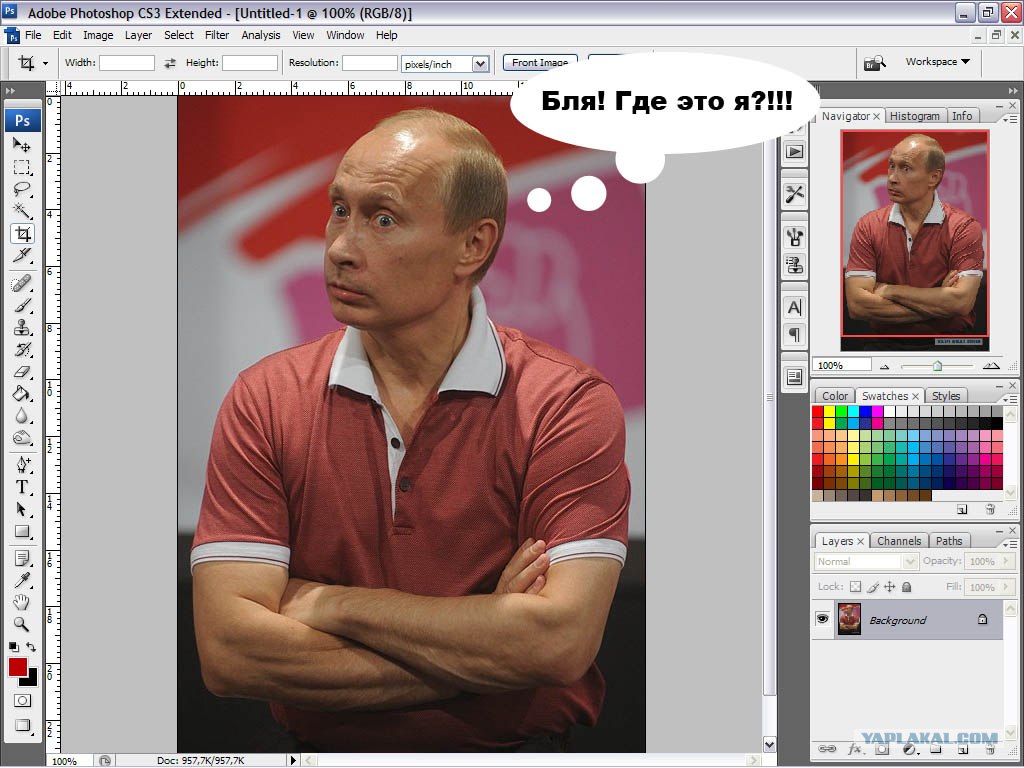The height and width of the screenshot is (768, 1024).
Task: Select the Move tool
Action: (22, 145)
